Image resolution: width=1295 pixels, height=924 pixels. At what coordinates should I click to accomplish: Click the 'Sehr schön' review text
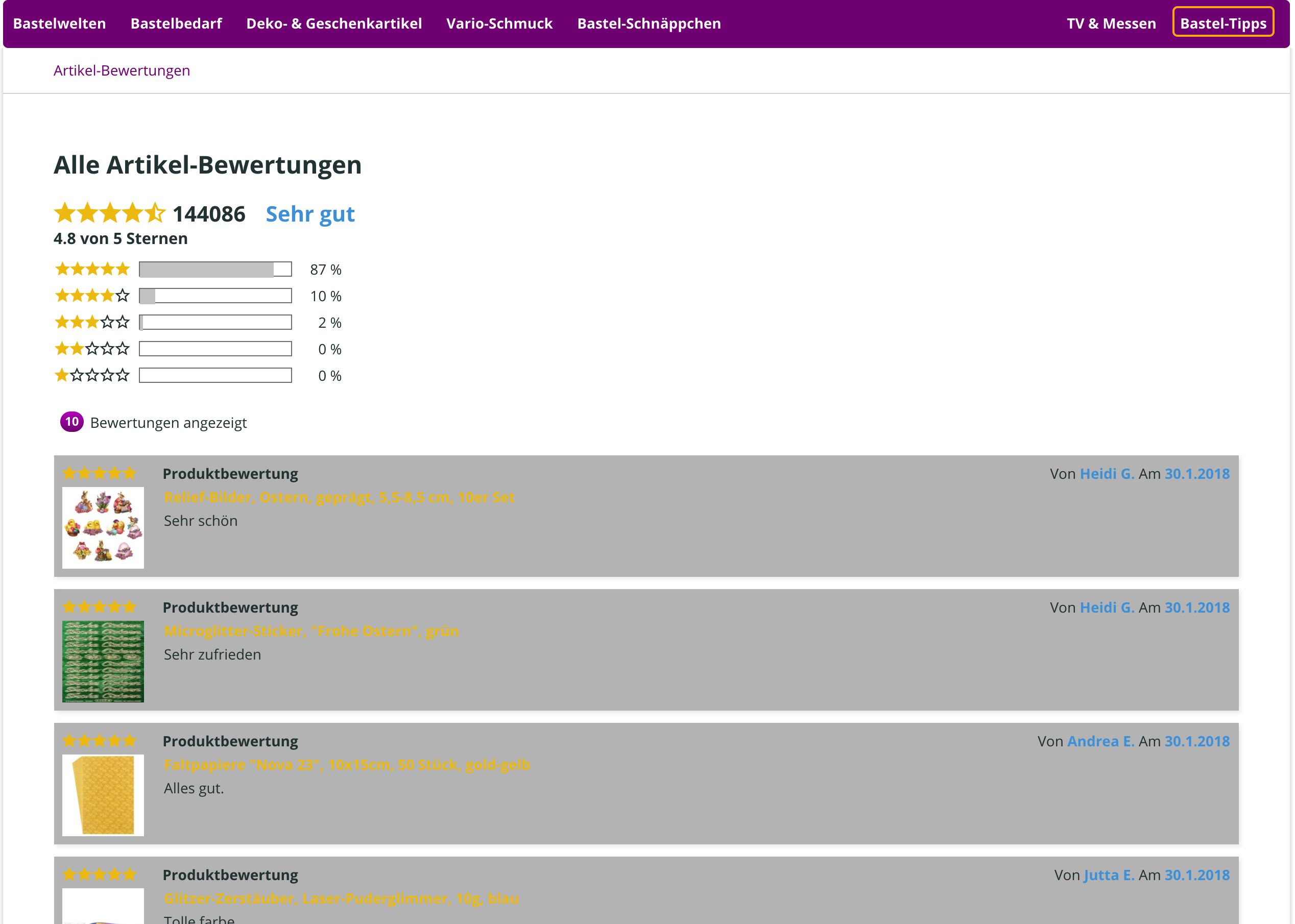[201, 521]
